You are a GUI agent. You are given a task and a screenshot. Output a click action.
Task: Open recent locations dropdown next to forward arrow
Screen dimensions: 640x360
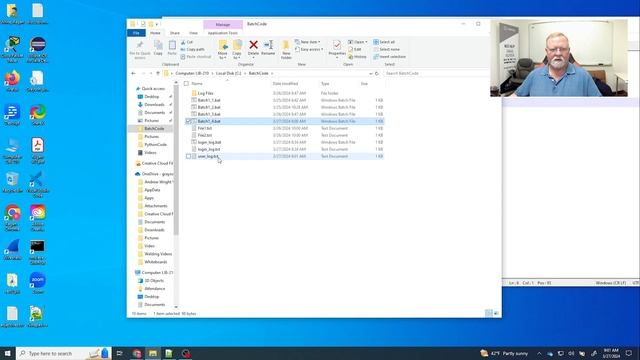coord(151,73)
